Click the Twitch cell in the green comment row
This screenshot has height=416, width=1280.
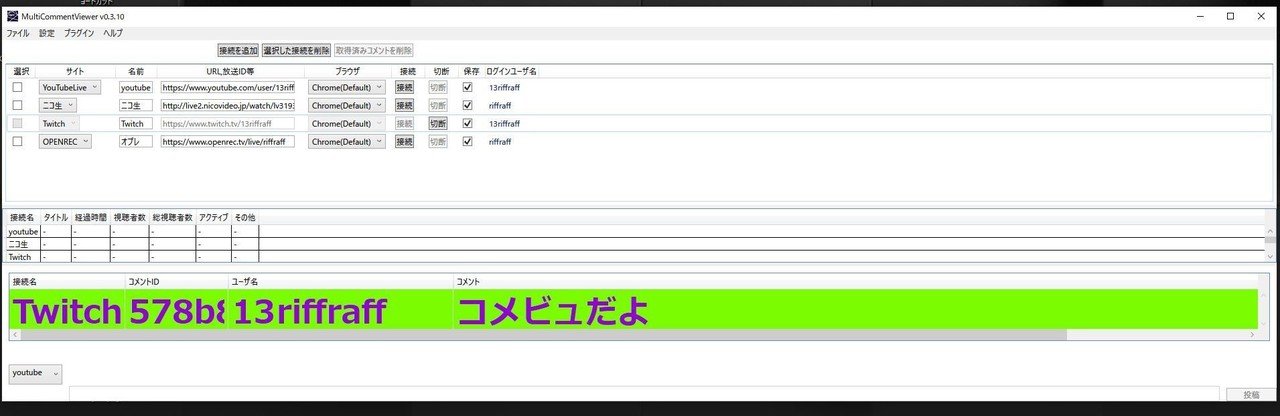[67, 312]
